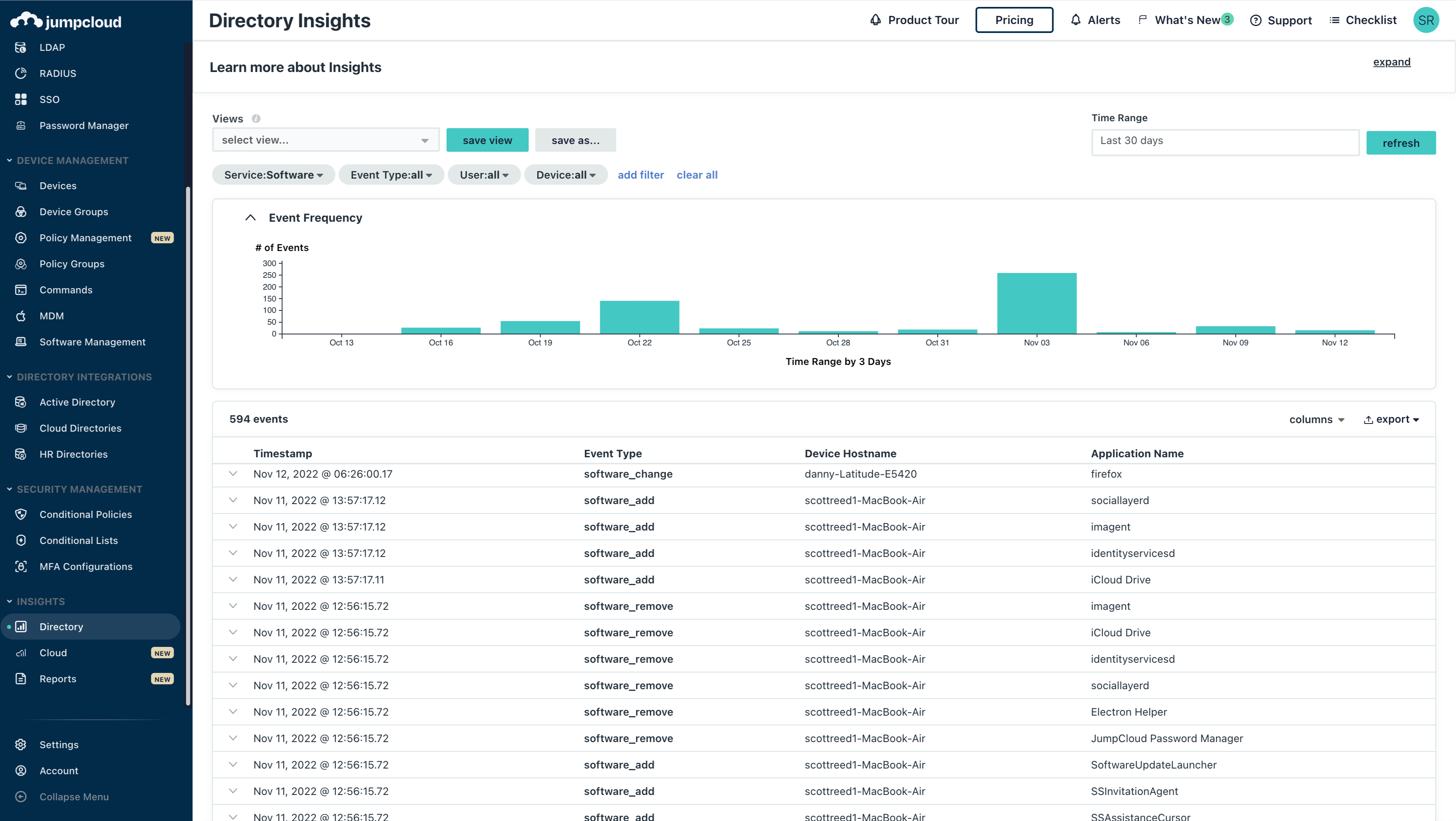Click the HR Directories icon
This screenshot has height=821, width=1456.
pyautogui.click(x=21, y=454)
